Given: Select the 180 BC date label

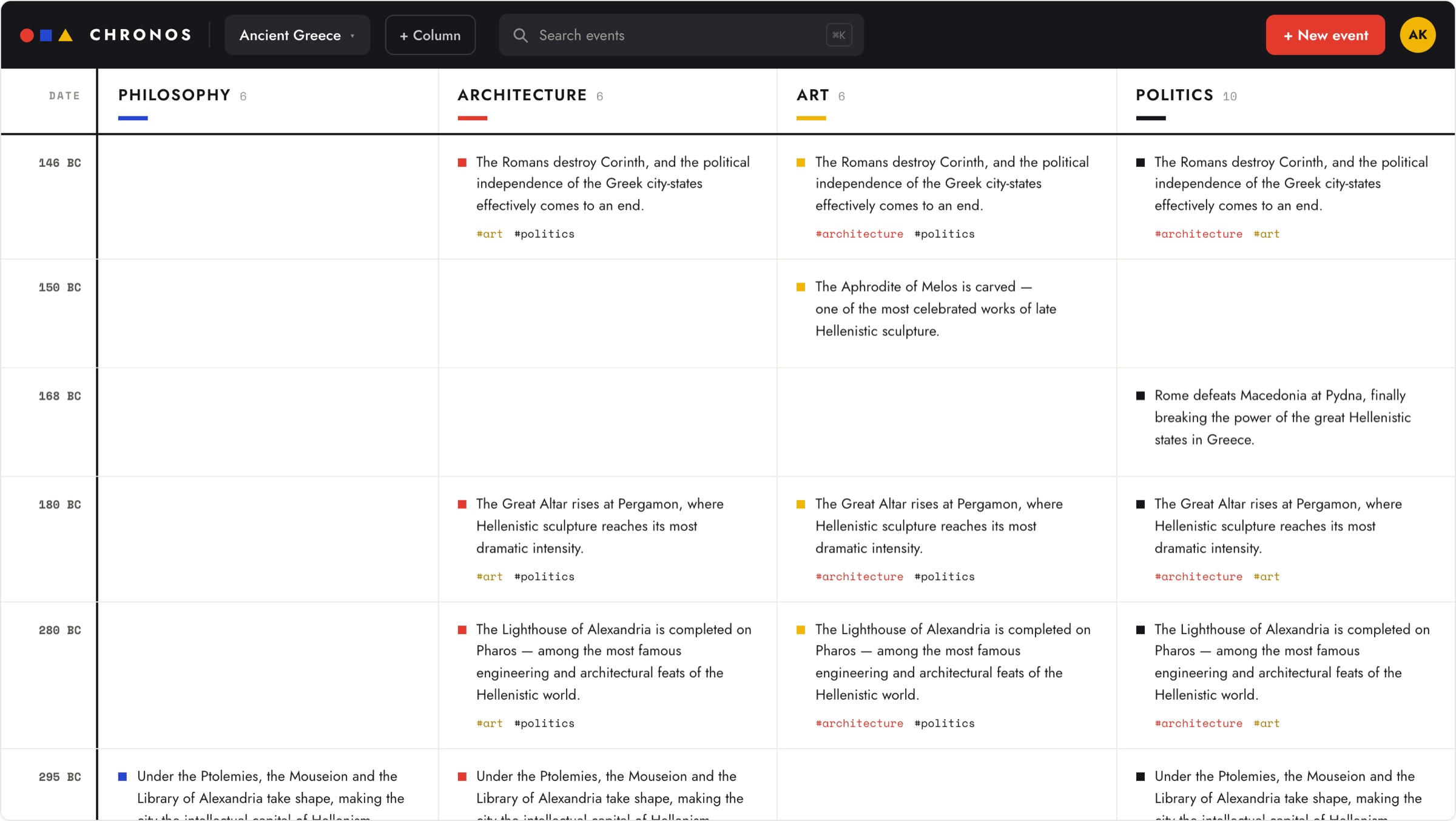Looking at the screenshot, I should pyautogui.click(x=59, y=505).
